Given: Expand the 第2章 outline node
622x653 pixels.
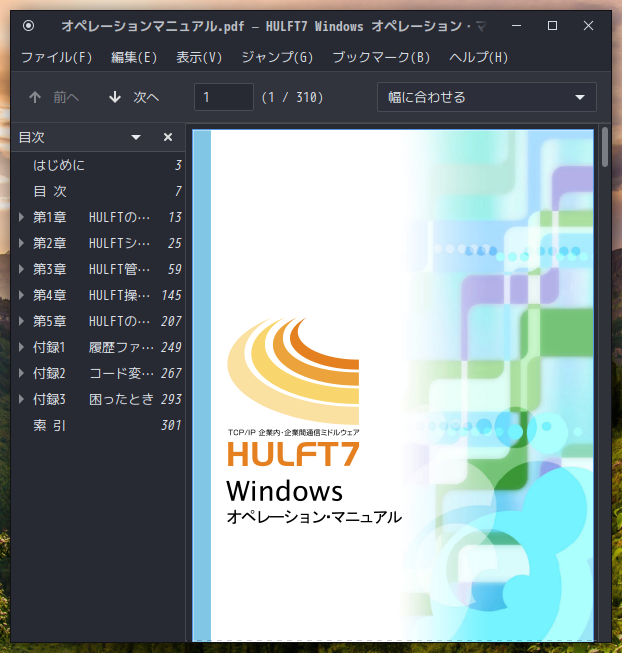Looking at the screenshot, I should [21, 243].
